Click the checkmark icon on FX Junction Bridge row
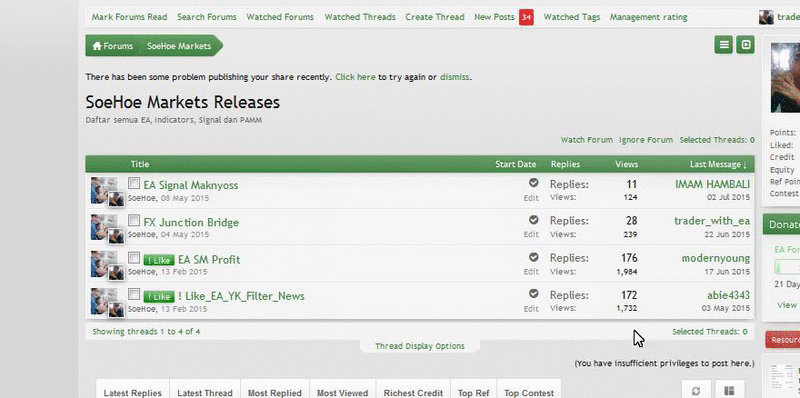Viewport: 800px width, 398px height. click(x=533, y=220)
